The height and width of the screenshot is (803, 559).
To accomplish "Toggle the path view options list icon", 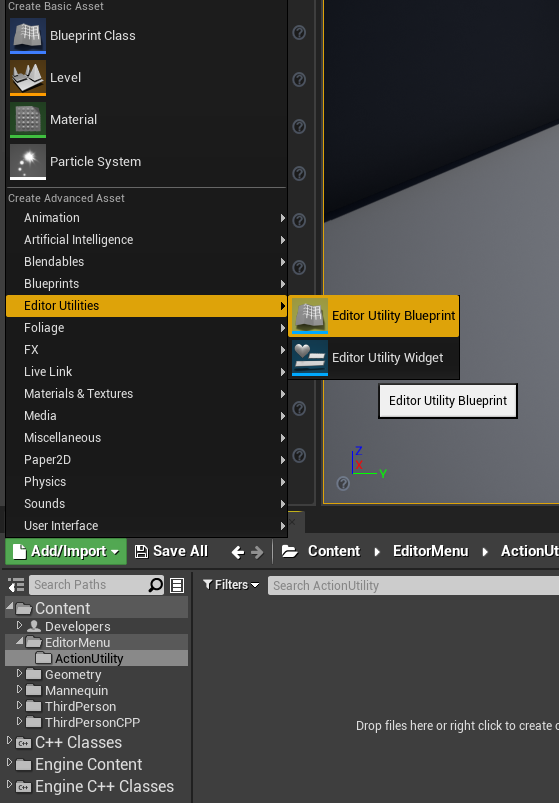I will (177, 585).
